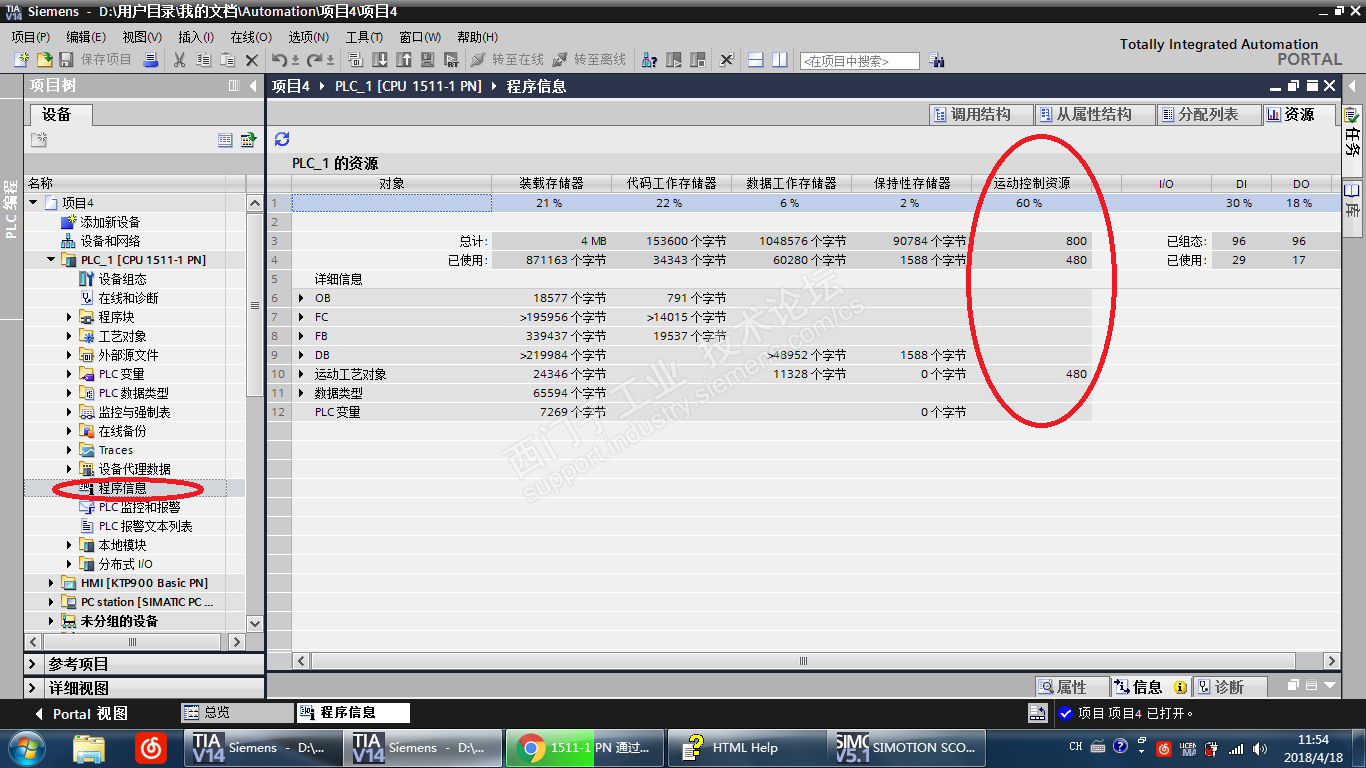Switch to the 从属性结构 tab
1366x768 pixels.
[x=1093, y=115]
